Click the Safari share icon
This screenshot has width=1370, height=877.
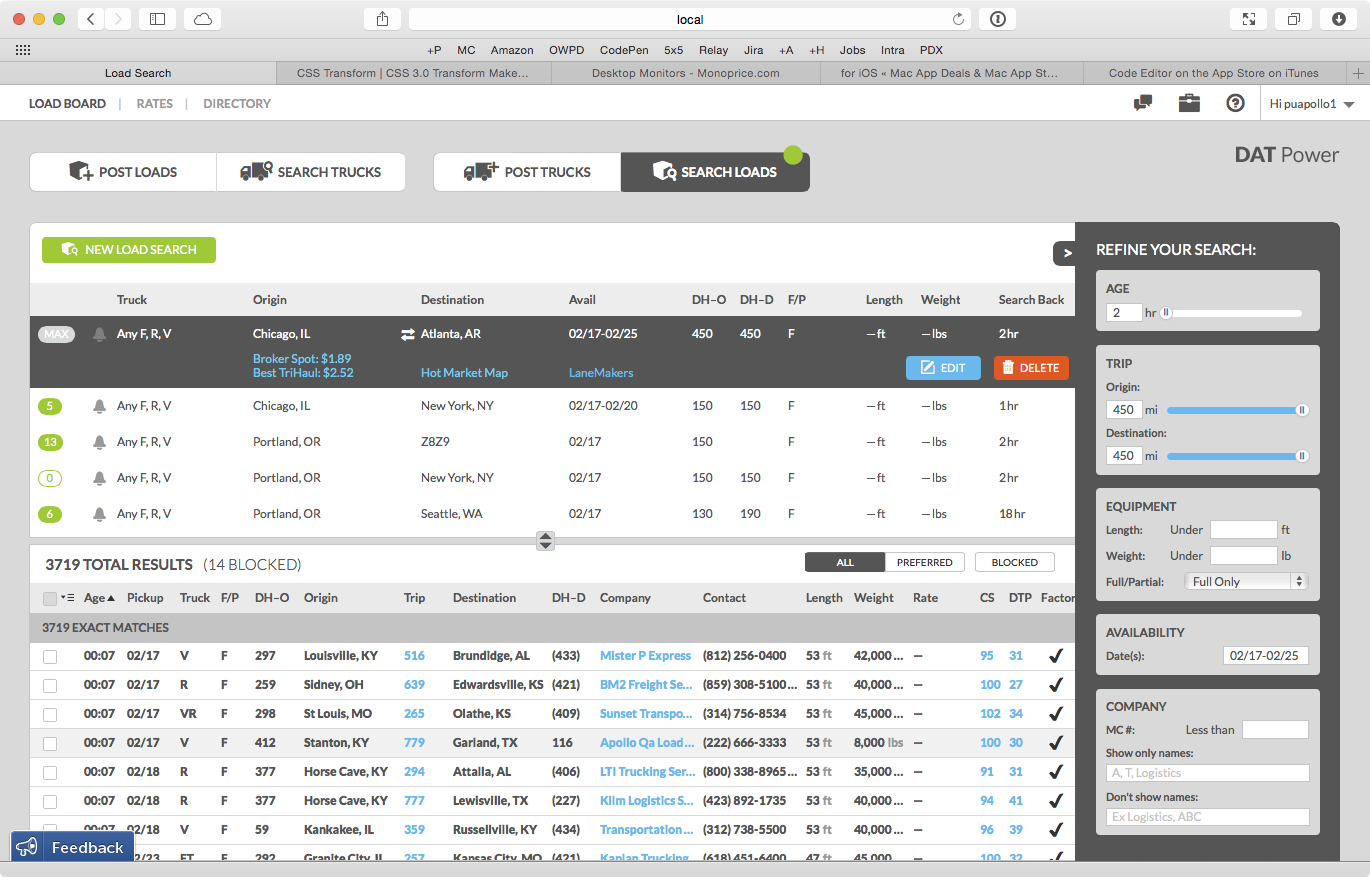click(383, 19)
